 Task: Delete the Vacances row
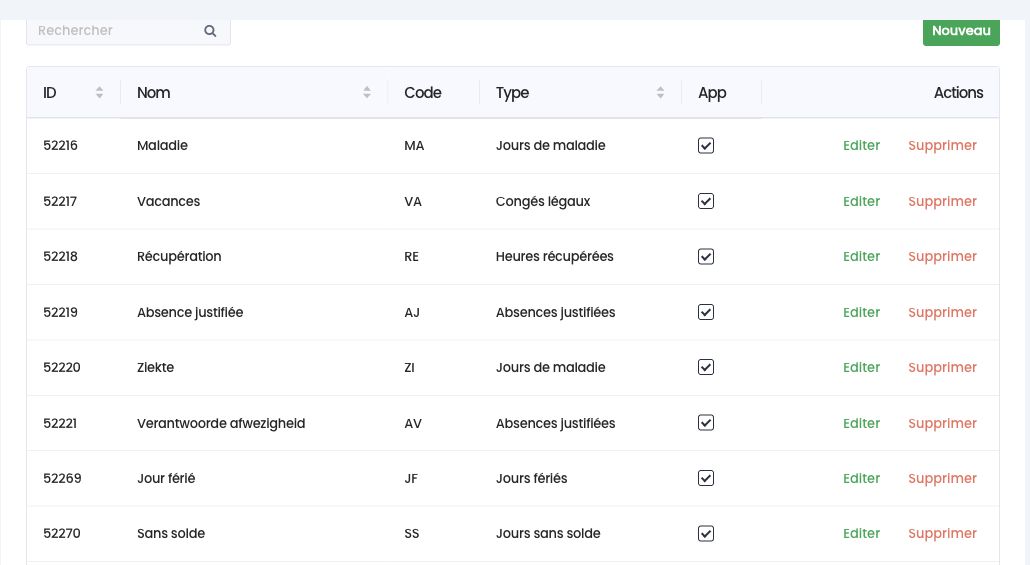click(x=942, y=202)
